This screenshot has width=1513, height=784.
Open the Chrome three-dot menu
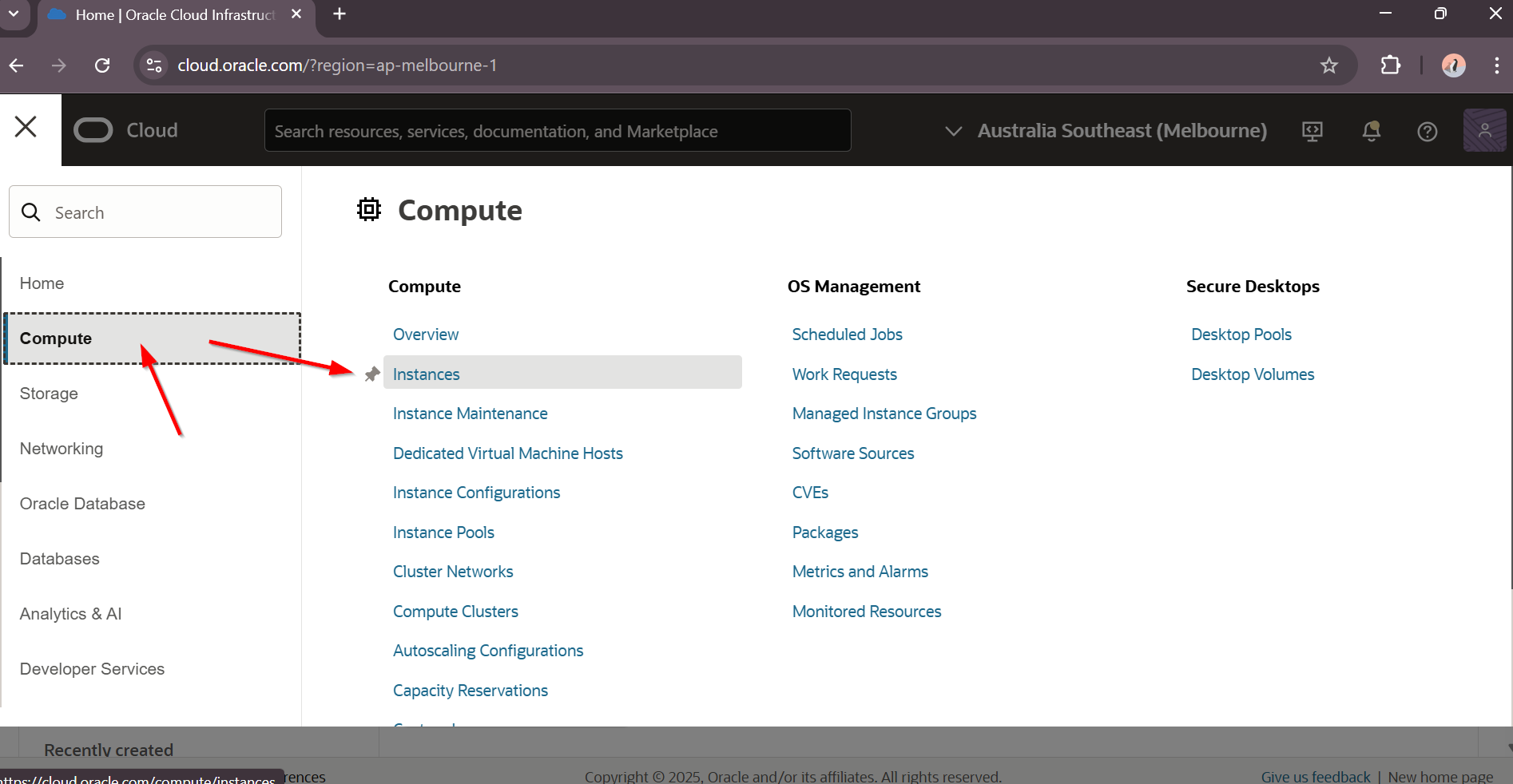[1496, 65]
